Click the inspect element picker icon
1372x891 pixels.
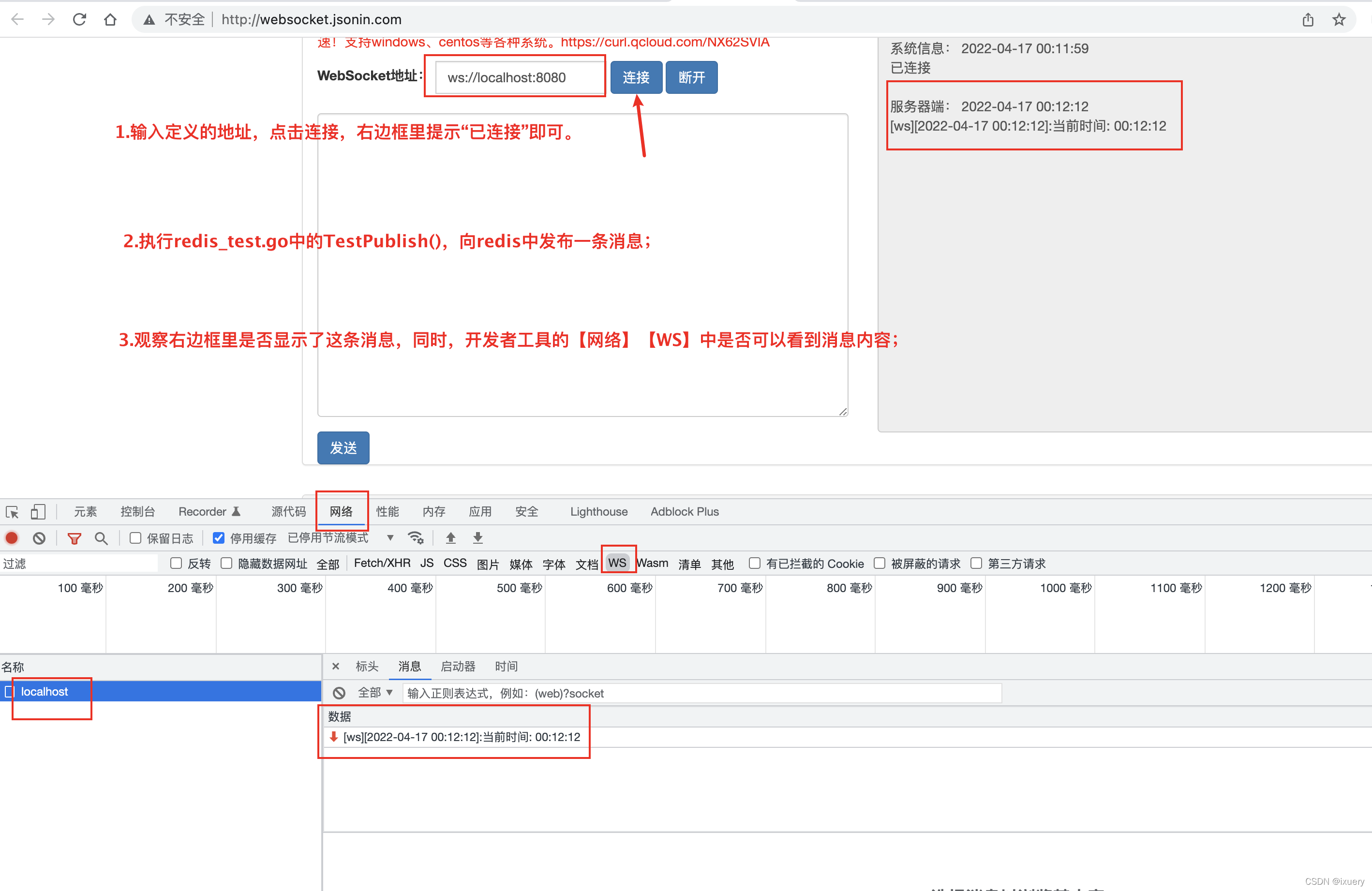[12, 512]
